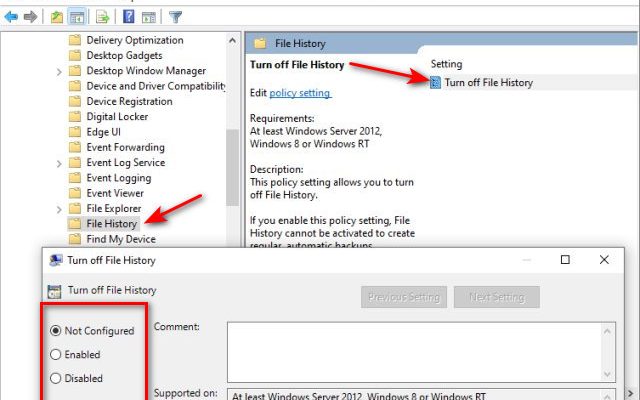This screenshot has height=400, width=640.
Task: Click the Setting column header
Action: coord(447,64)
